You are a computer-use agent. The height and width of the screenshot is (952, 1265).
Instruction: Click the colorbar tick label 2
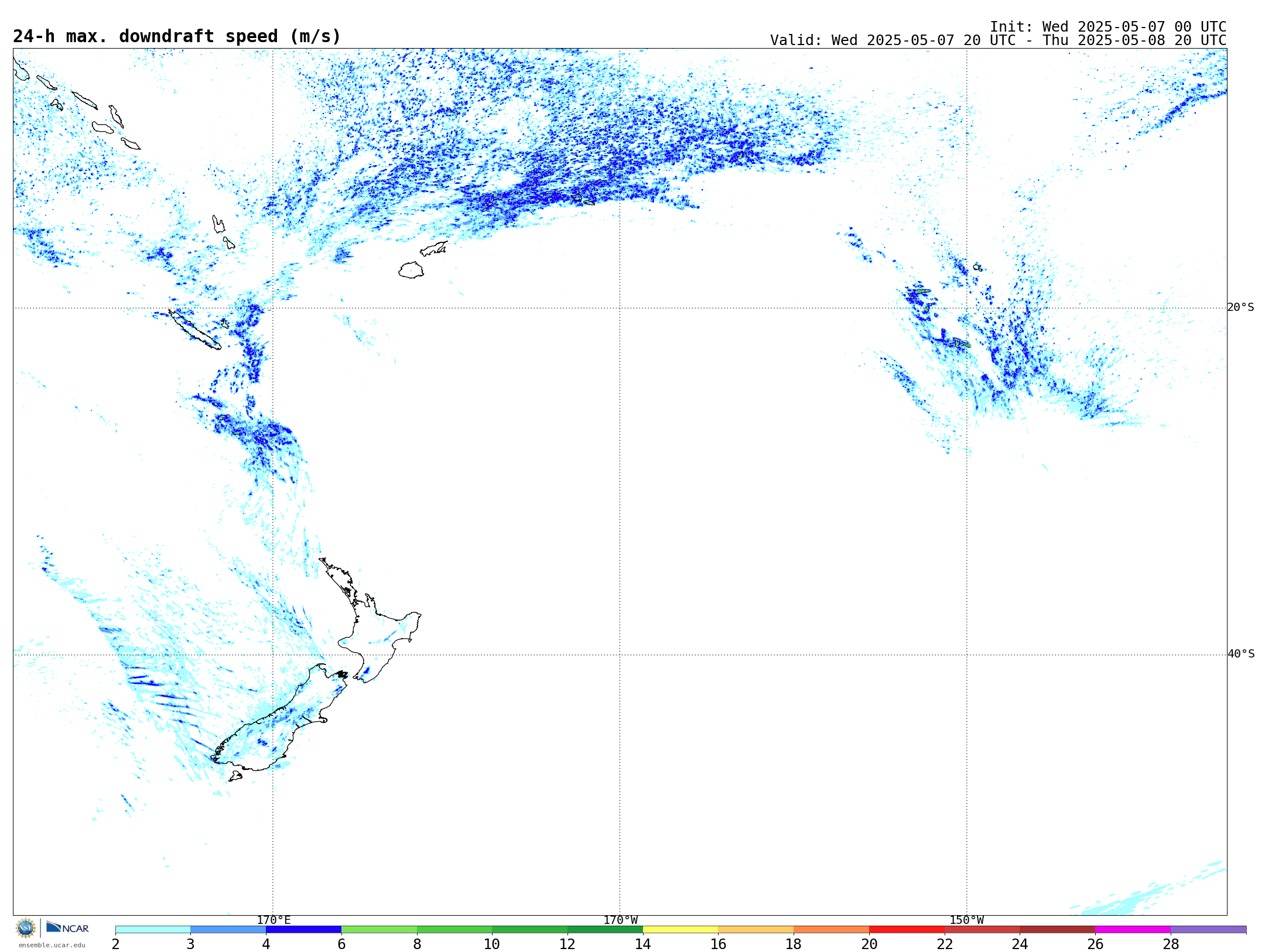tap(115, 944)
